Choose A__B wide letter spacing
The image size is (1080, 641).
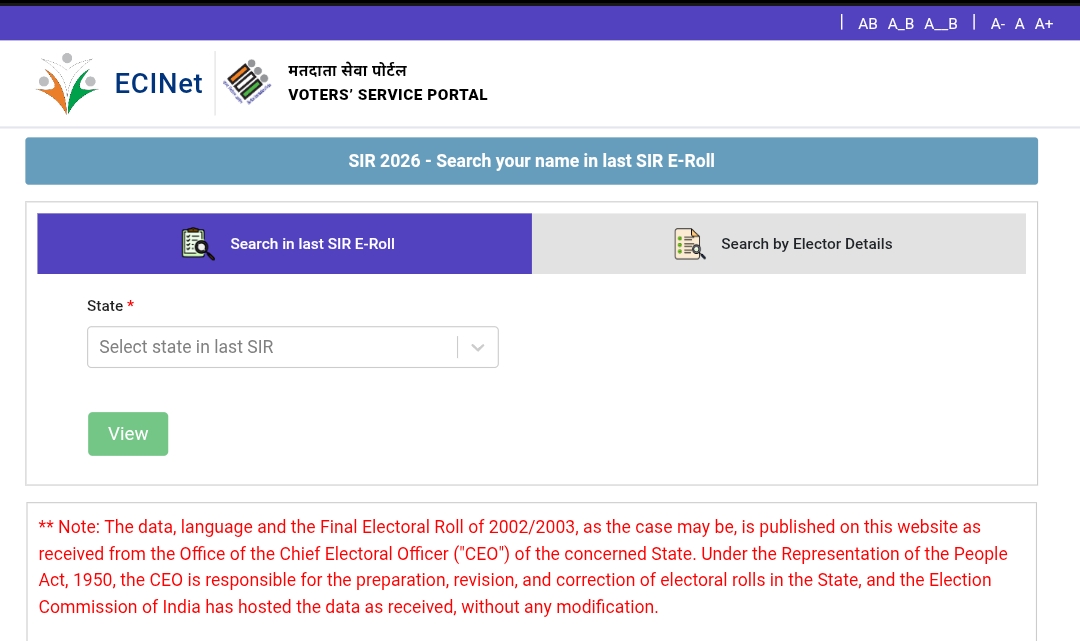click(x=940, y=24)
